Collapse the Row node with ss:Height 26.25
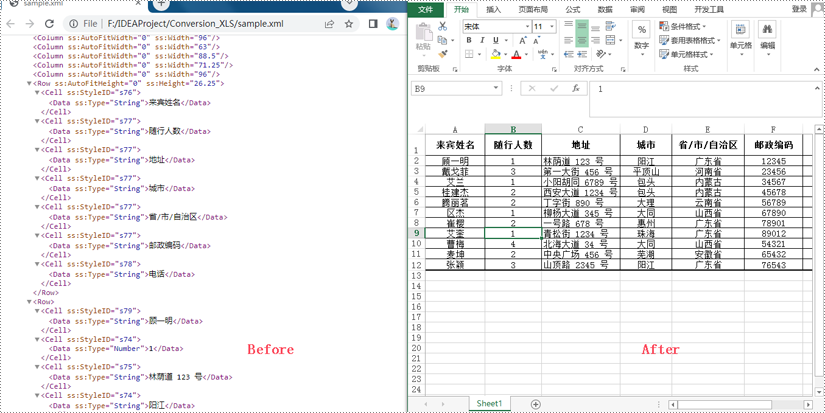The width and height of the screenshot is (825, 413). click(29, 84)
